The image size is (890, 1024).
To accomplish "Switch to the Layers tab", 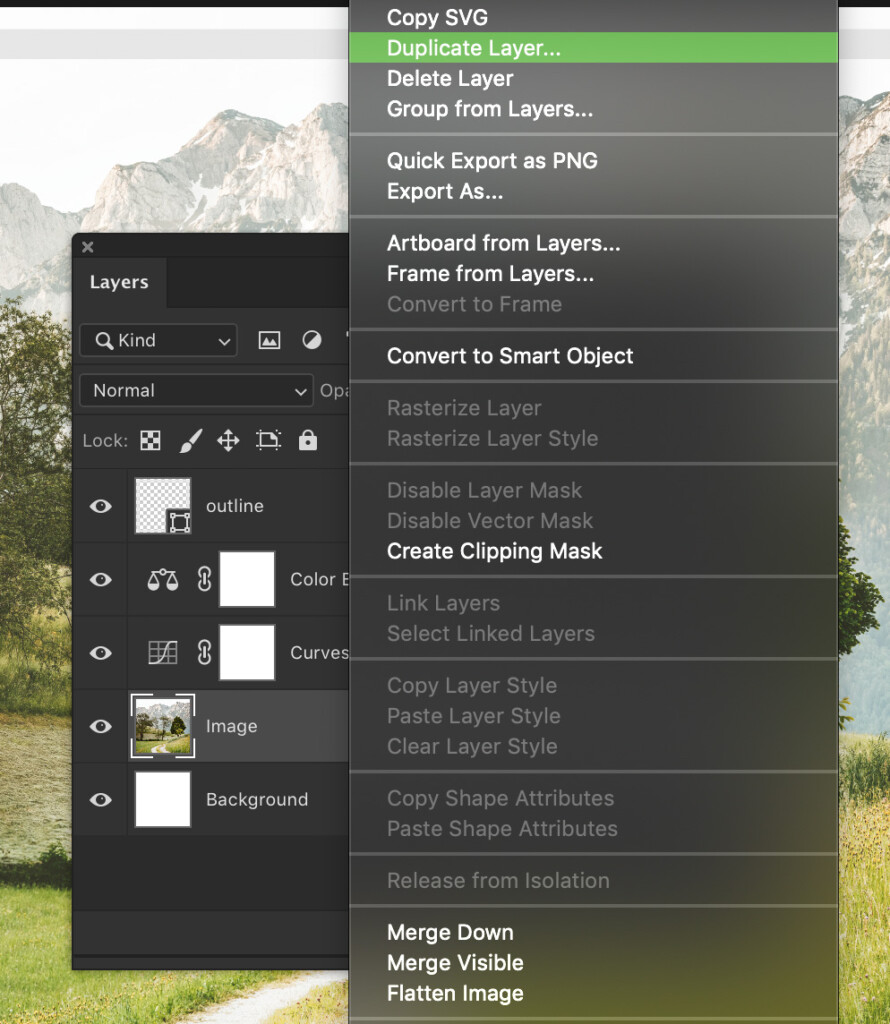I will click(x=119, y=283).
